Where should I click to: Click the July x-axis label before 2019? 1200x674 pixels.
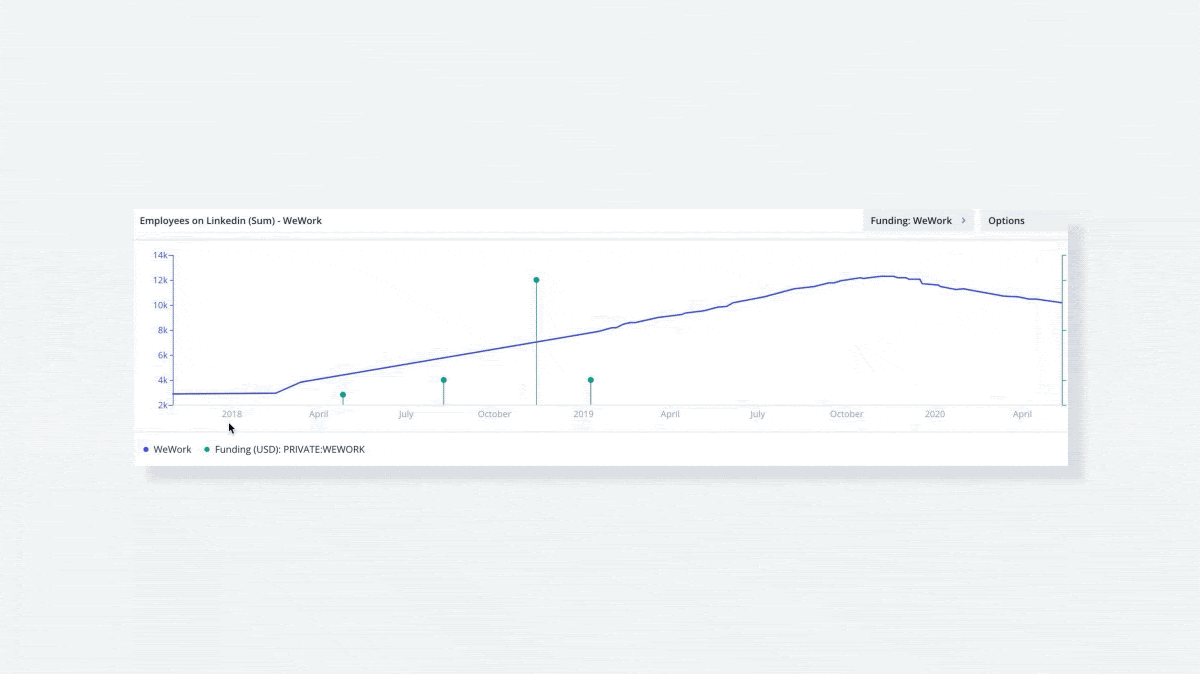405,414
